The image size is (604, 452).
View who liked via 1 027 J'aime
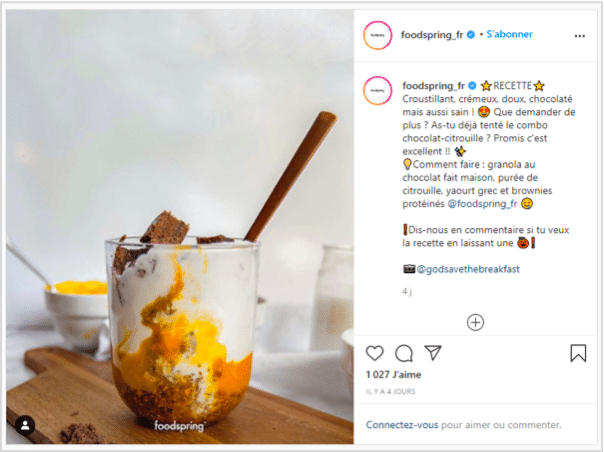(393, 375)
